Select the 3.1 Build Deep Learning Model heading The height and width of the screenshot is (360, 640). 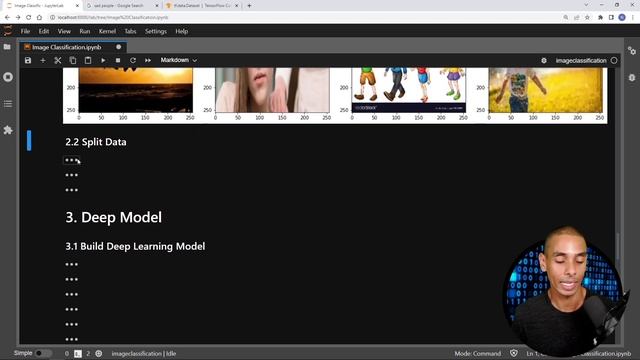point(135,246)
